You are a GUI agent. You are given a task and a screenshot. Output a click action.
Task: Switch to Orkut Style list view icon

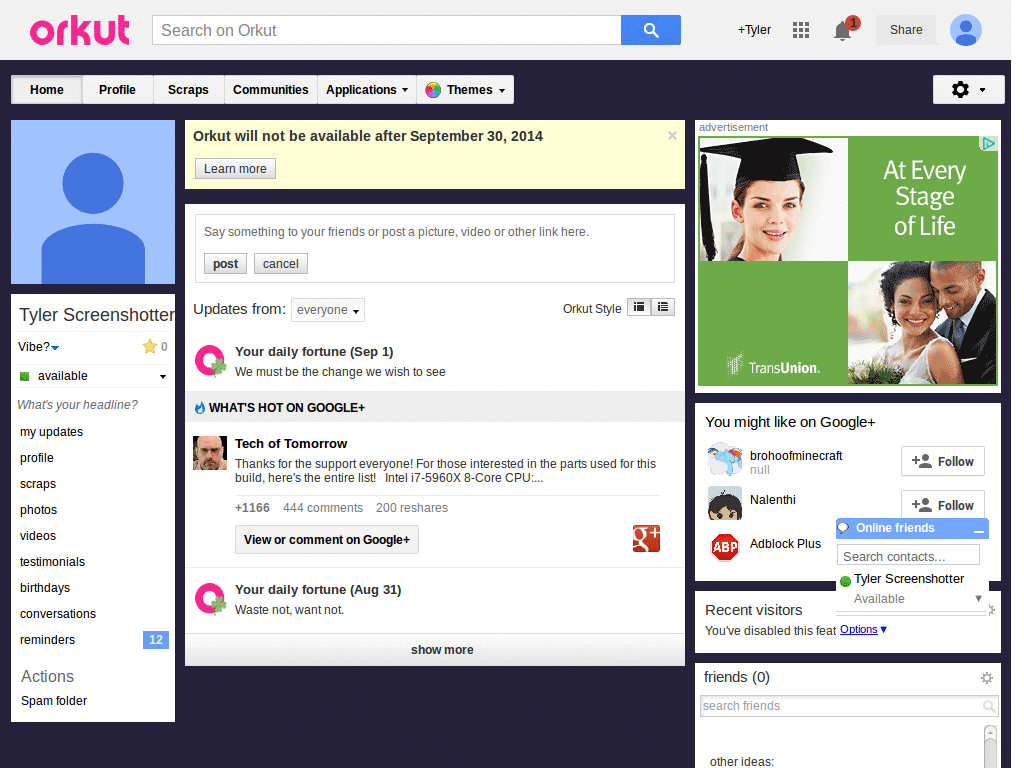pyautogui.click(x=663, y=307)
